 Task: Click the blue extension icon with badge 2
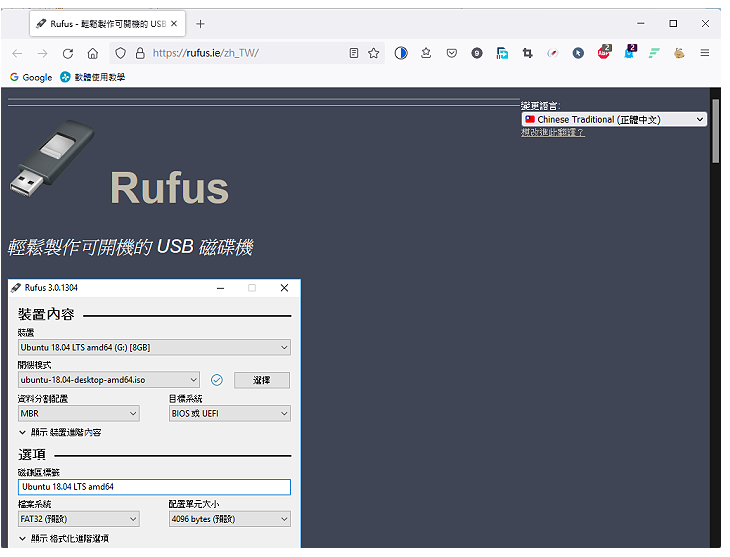[629, 52]
